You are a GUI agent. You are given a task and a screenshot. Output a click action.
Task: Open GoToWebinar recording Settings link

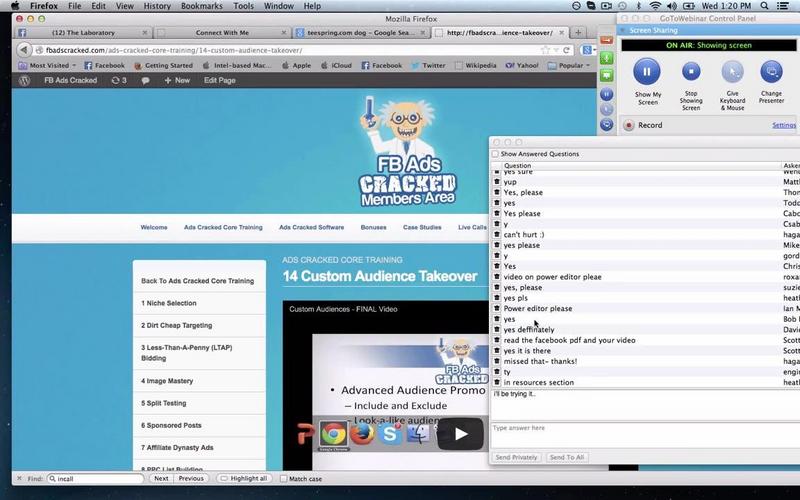784,126
